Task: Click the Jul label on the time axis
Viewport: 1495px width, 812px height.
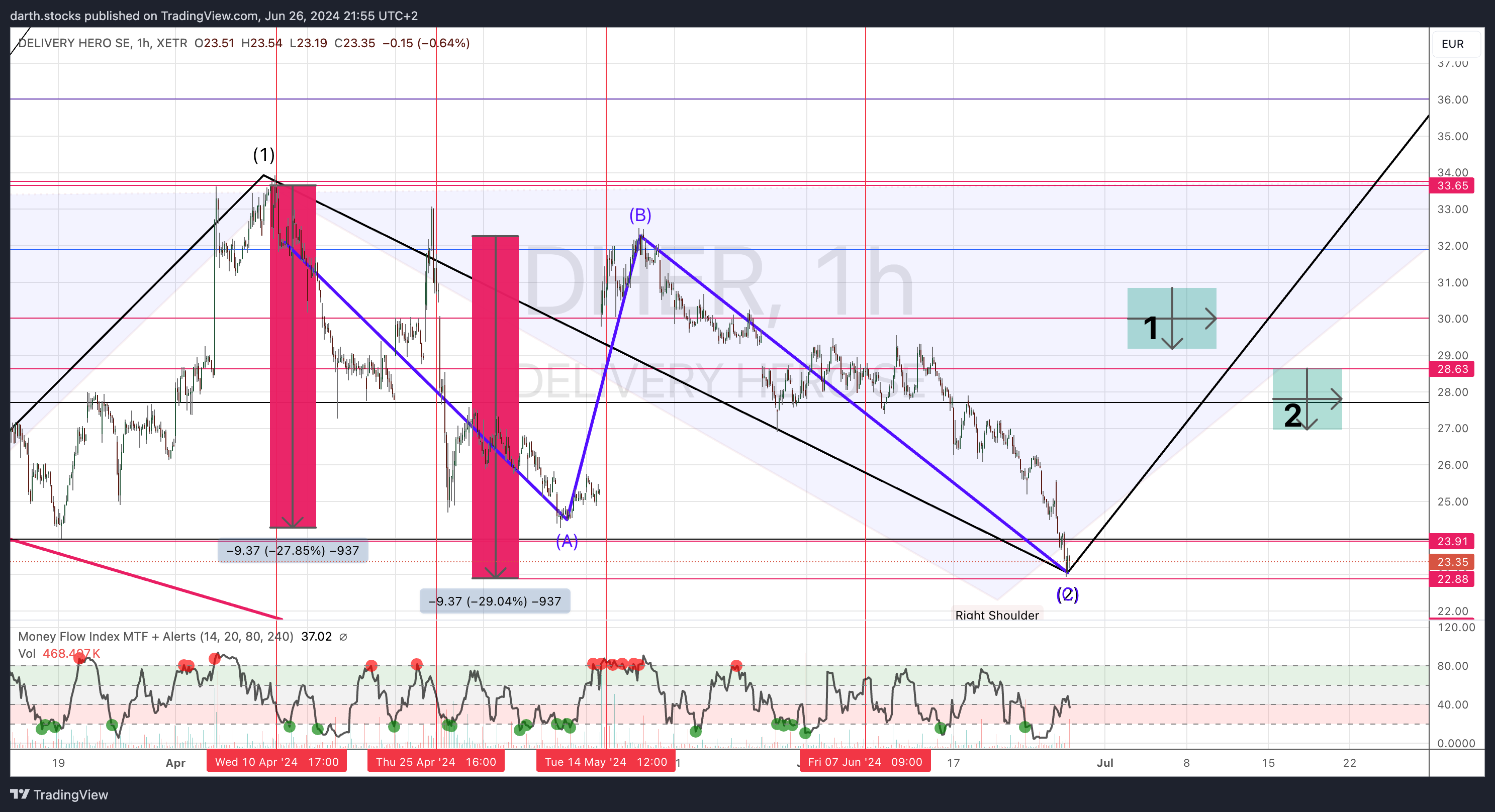Action: point(1105,763)
